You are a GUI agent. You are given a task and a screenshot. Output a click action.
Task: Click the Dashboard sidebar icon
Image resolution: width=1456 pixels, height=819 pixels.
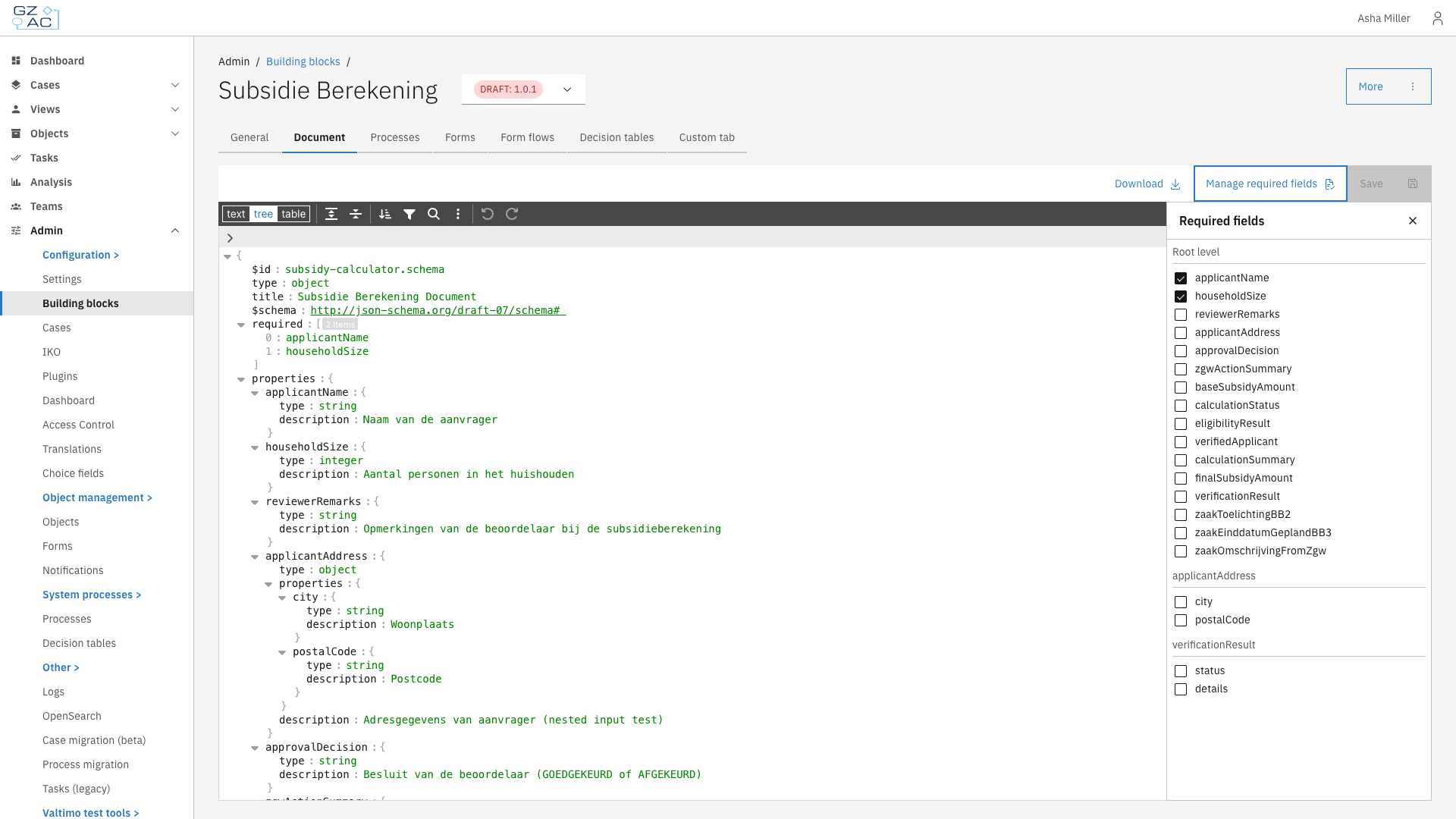coord(16,61)
